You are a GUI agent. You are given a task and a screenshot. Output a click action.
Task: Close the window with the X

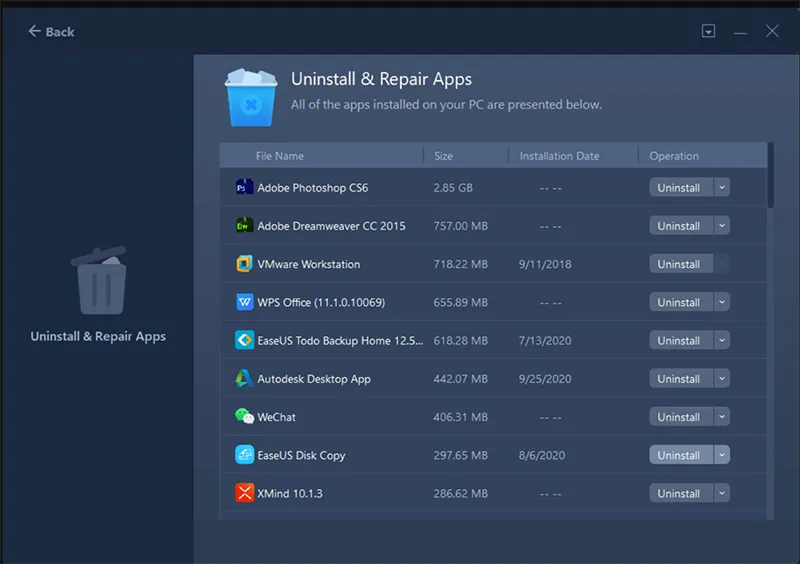click(772, 31)
